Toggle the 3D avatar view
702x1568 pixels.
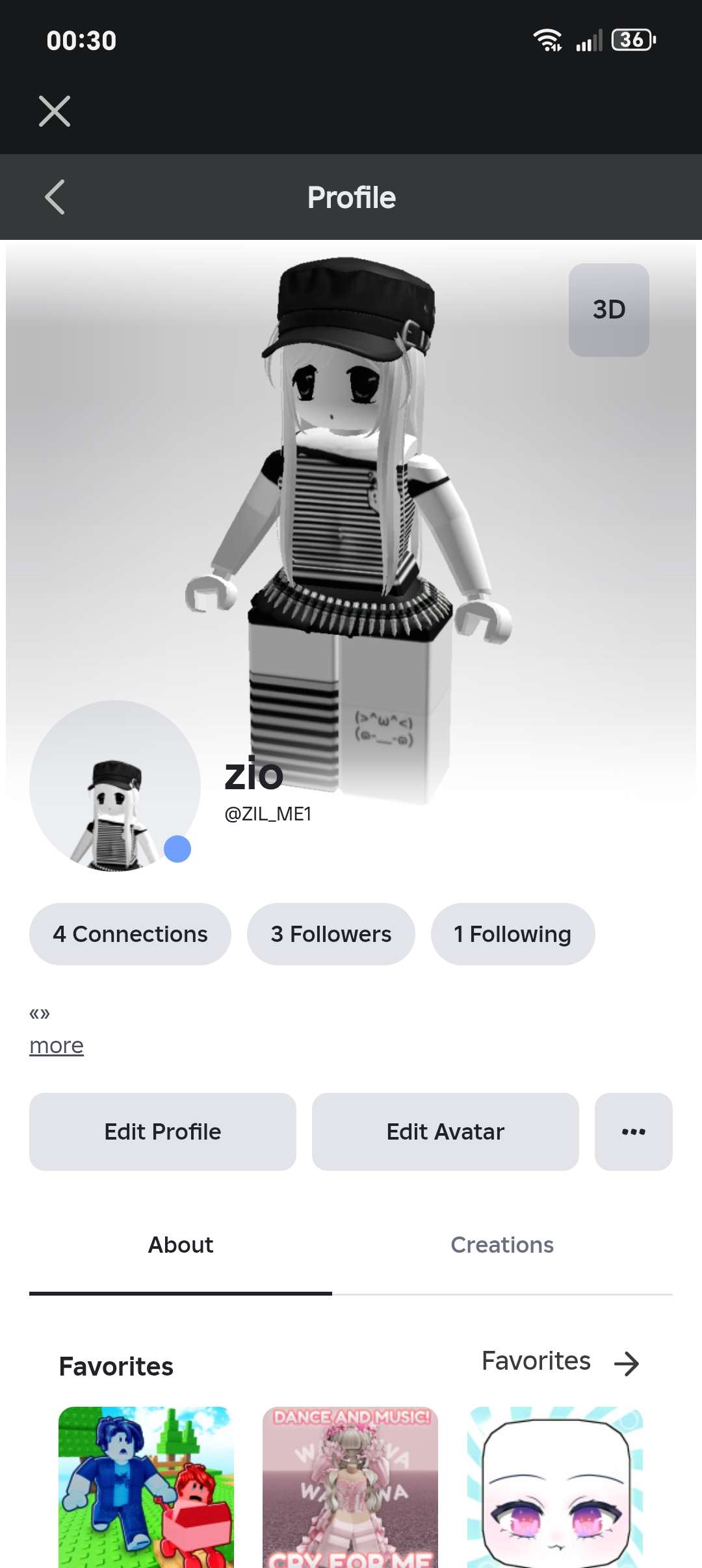[x=608, y=309]
